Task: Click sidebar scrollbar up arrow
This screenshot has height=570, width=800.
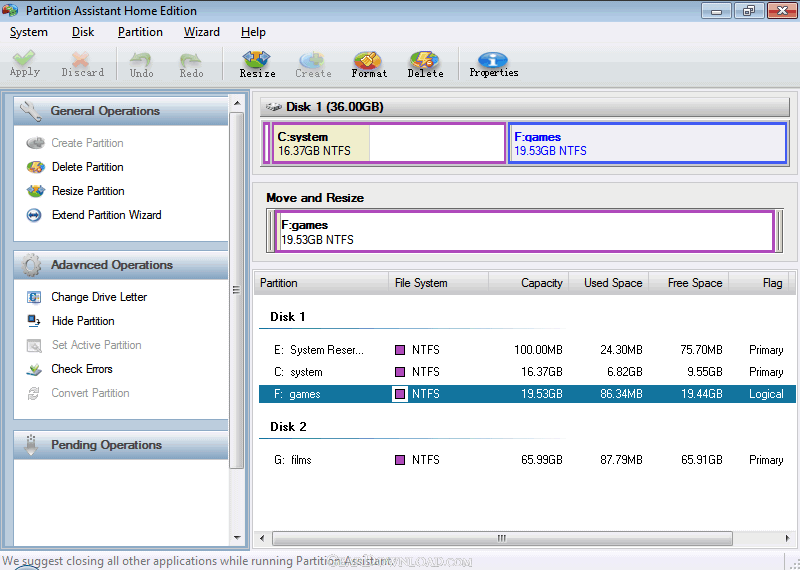Action: coord(237,103)
